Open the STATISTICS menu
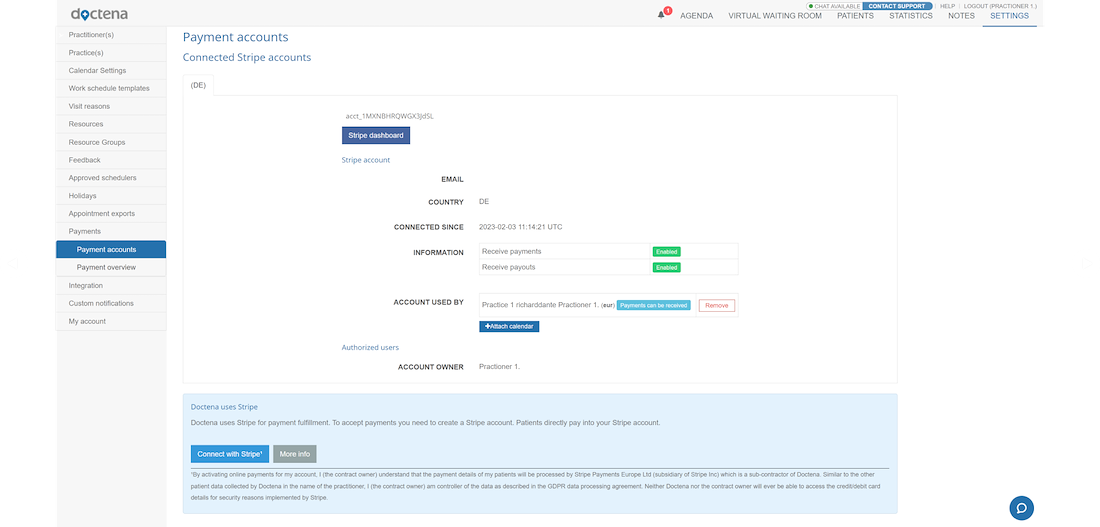 [911, 15]
